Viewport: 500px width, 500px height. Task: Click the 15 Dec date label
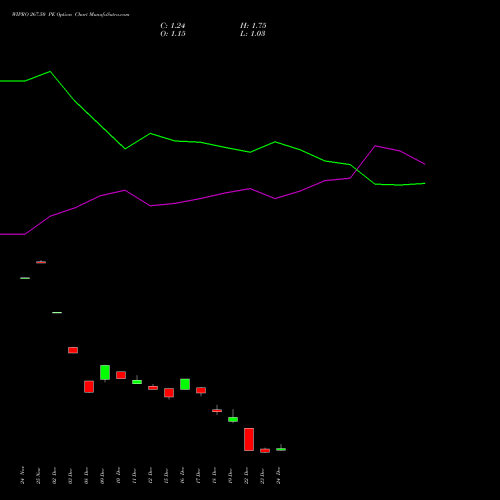166,476
